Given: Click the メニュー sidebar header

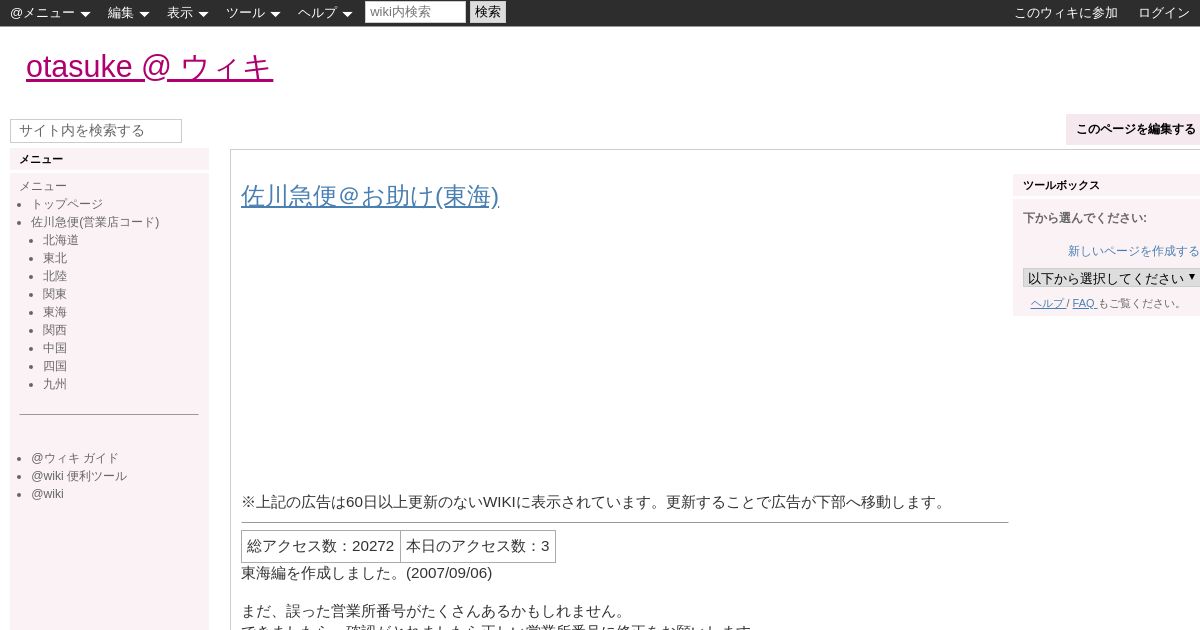Looking at the screenshot, I should click(109, 159).
